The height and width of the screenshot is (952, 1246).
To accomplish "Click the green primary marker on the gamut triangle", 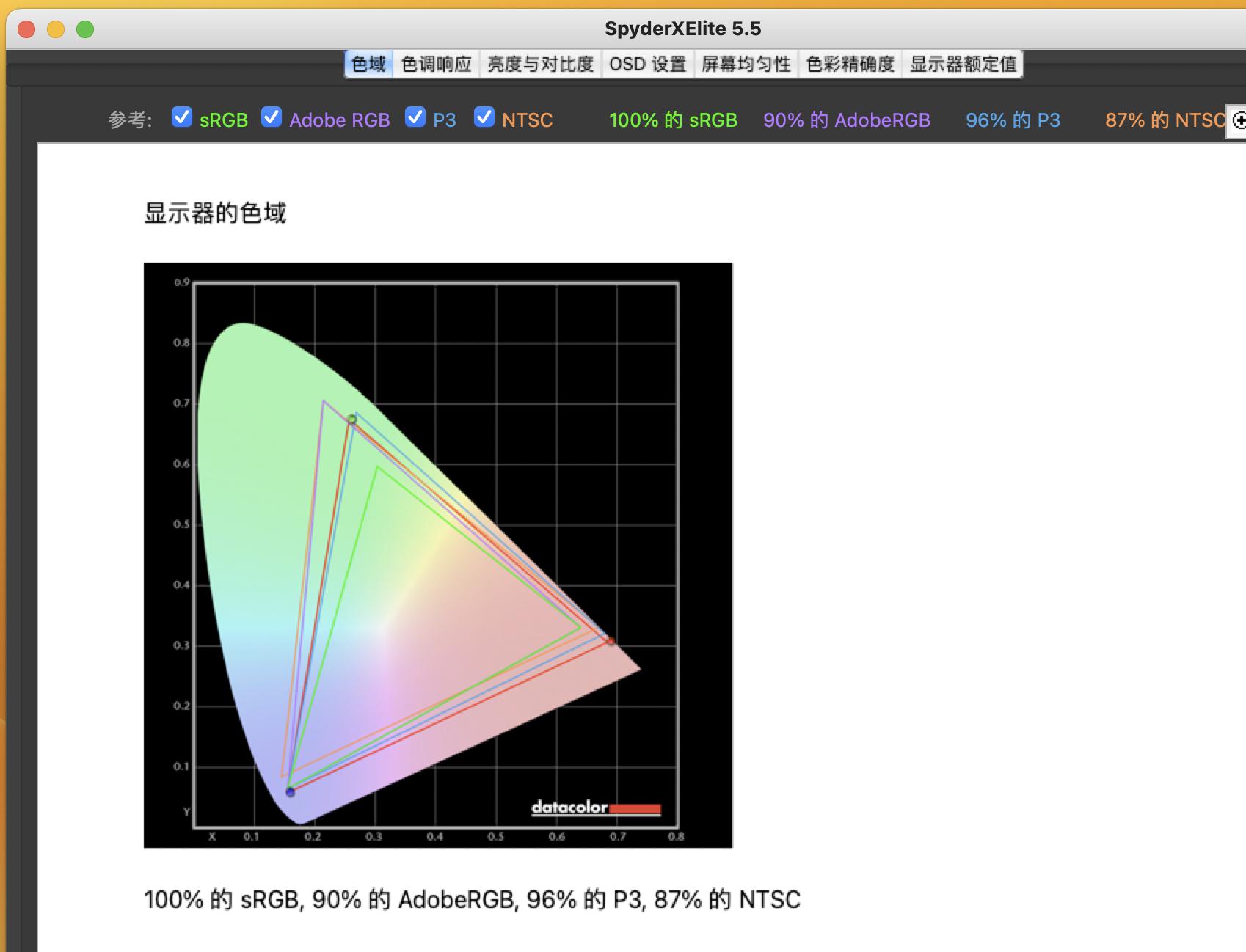I will pyautogui.click(x=351, y=418).
